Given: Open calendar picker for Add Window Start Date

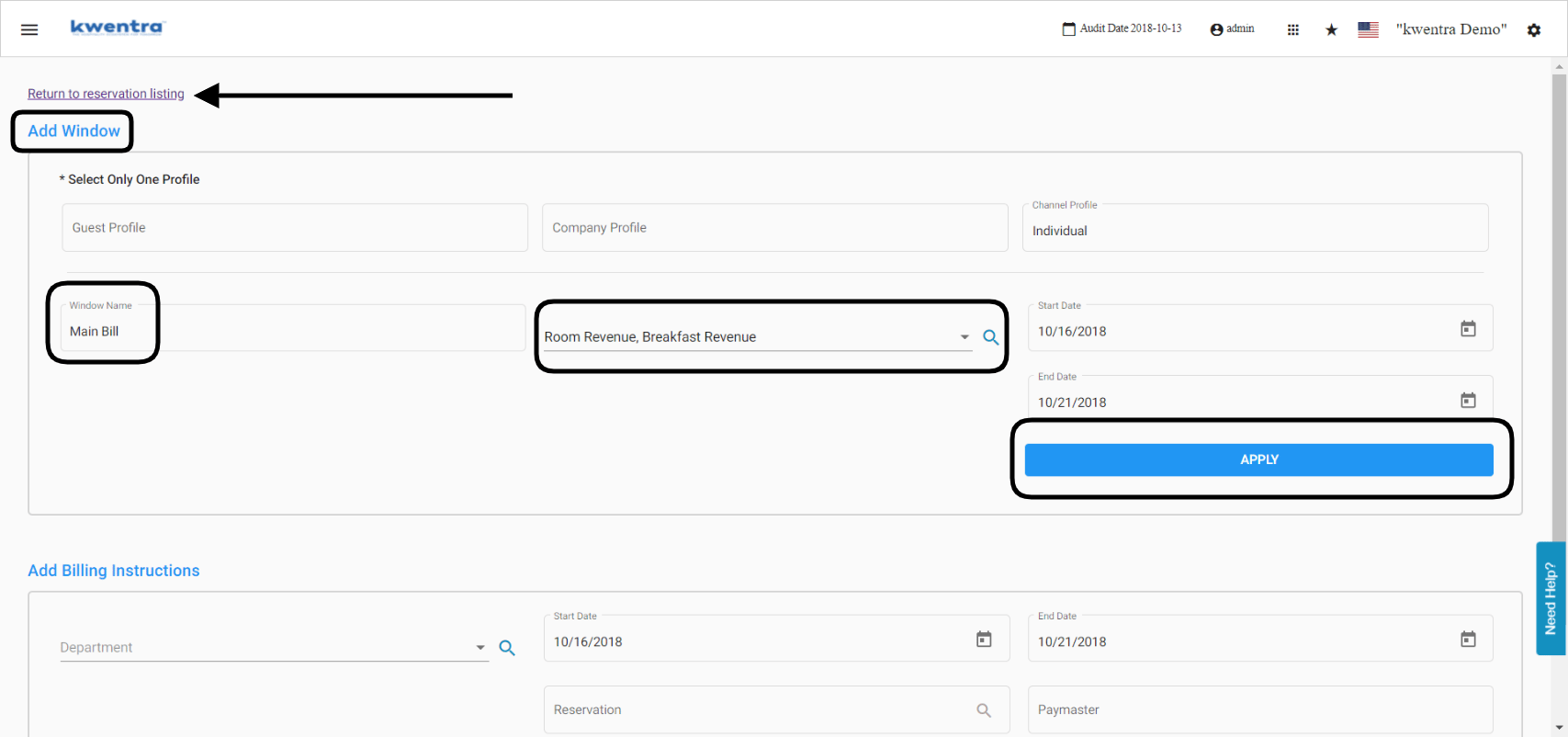Looking at the screenshot, I should click(1468, 328).
